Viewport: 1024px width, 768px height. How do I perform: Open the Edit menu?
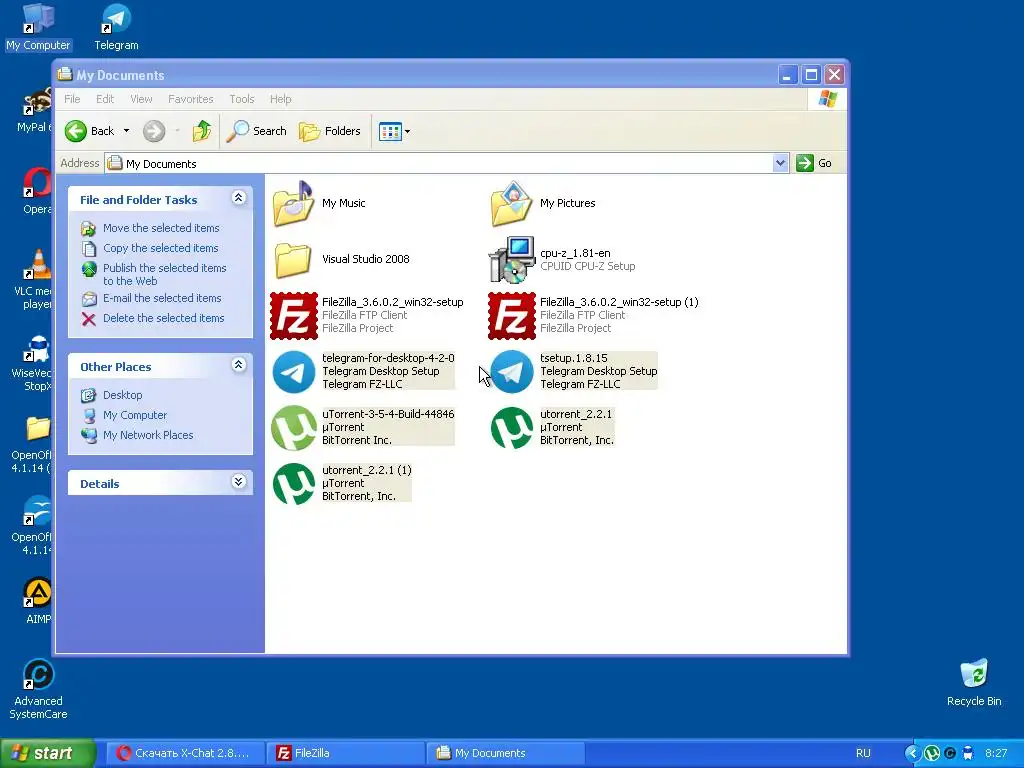(x=104, y=99)
